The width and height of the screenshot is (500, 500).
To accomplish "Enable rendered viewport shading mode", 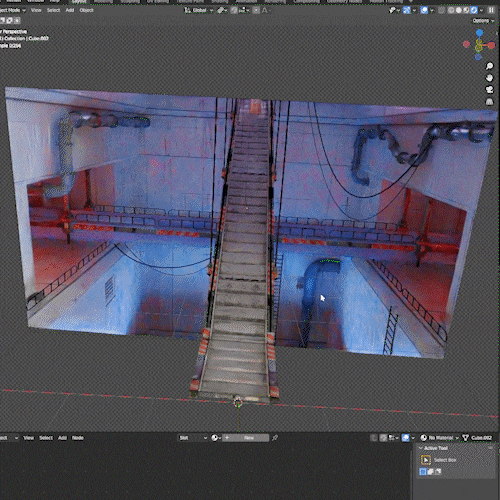I will (474, 10).
